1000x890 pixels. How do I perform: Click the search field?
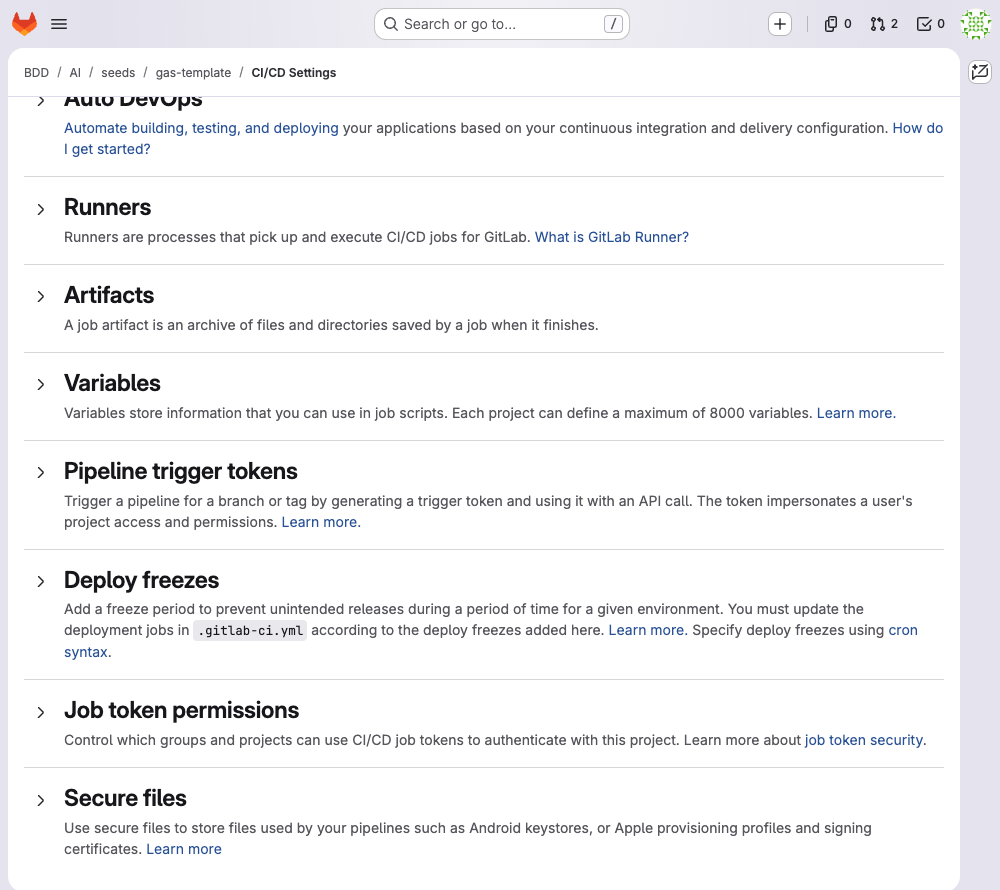pos(501,24)
